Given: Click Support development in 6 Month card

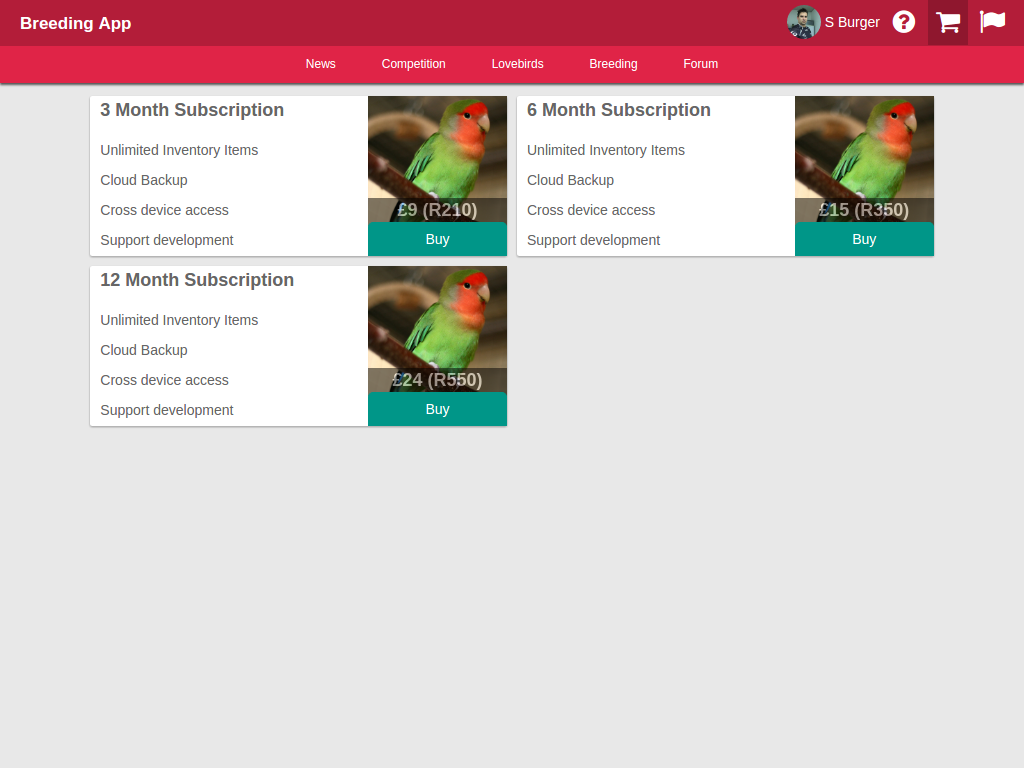Looking at the screenshot, I should click(x=594, y=240).
